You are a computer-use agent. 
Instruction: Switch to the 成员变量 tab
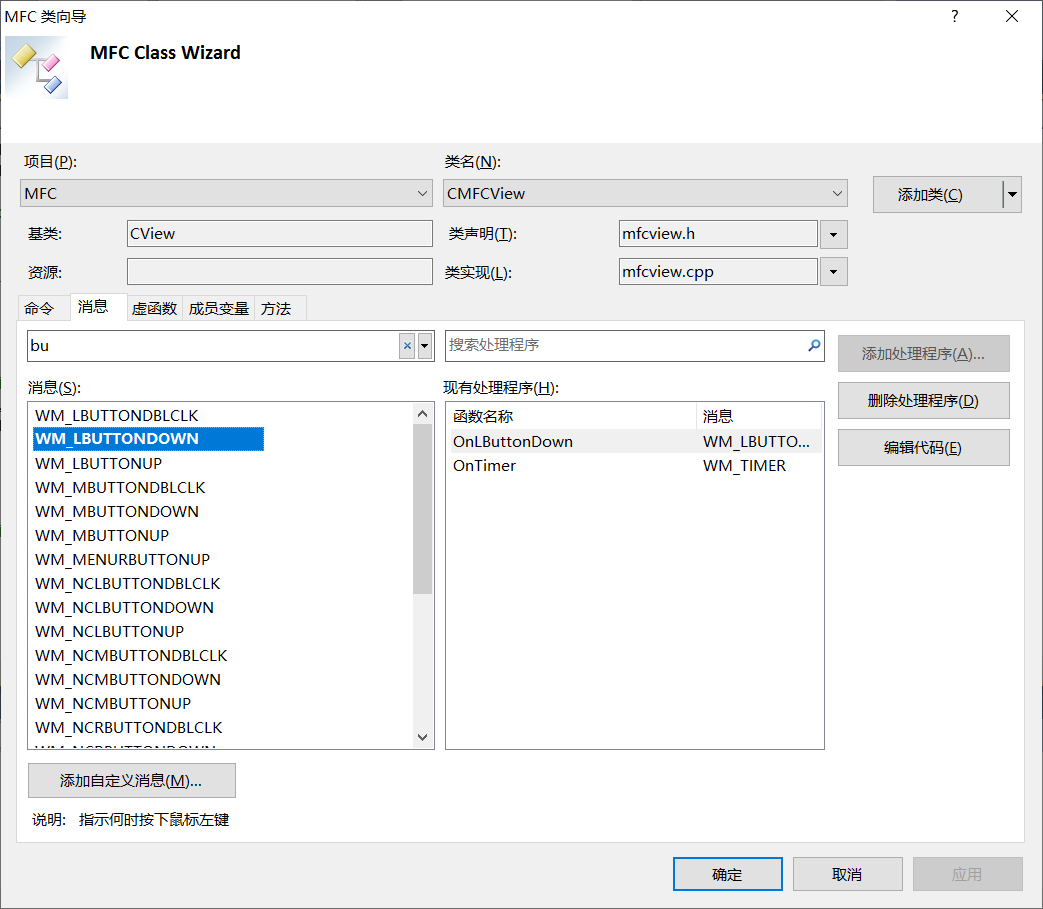point(218,308)
